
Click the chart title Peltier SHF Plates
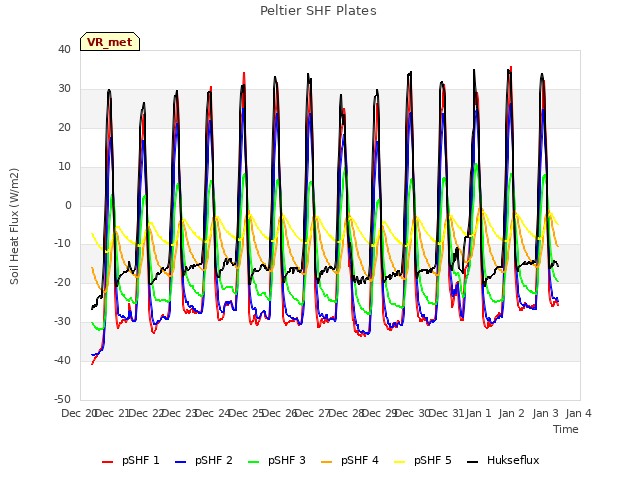(318, 11)
